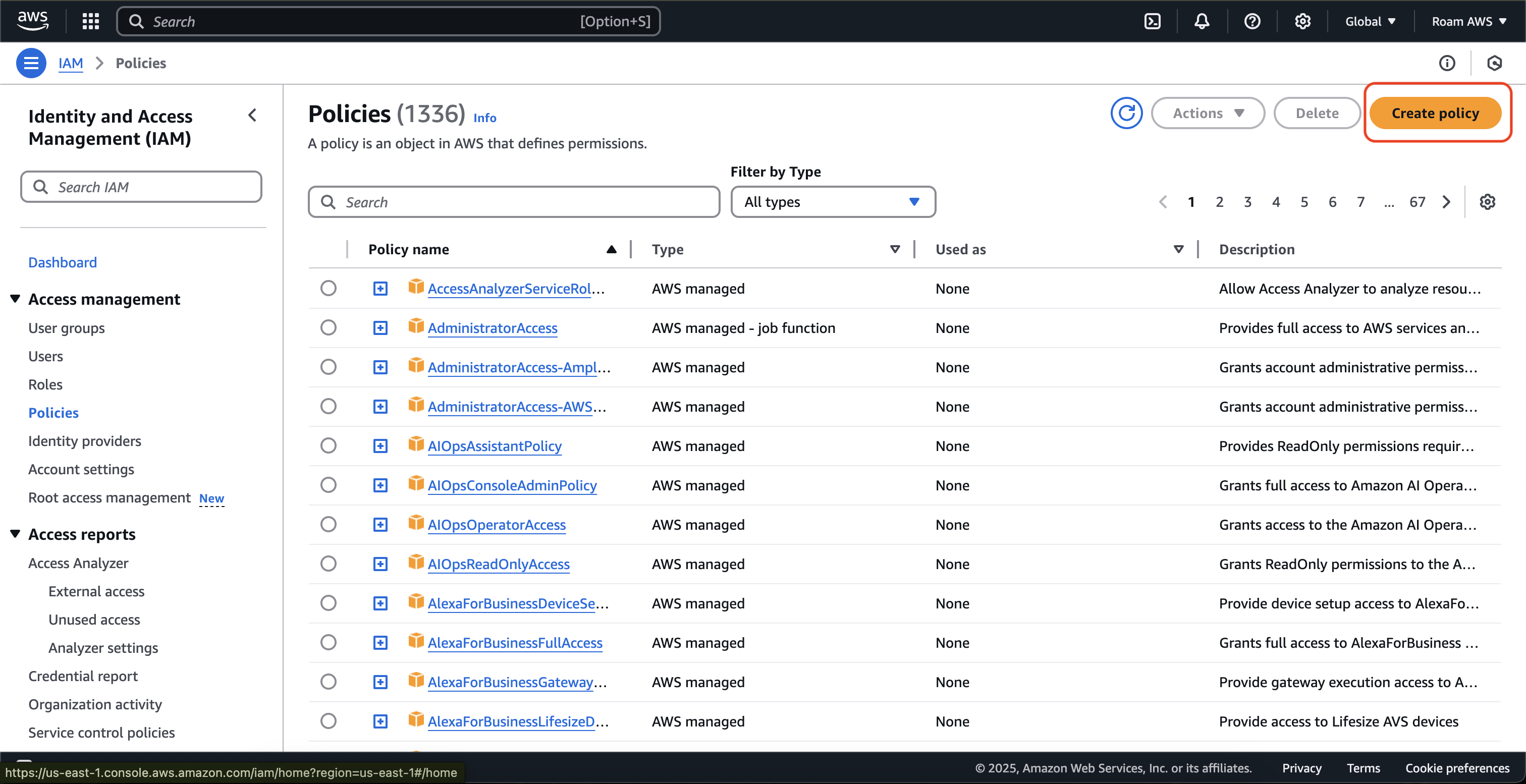This screenshot has width=1526, height=784.
Task: Select the AlexaForBusinessLifesizeD radio button
Action: [328, 721]
